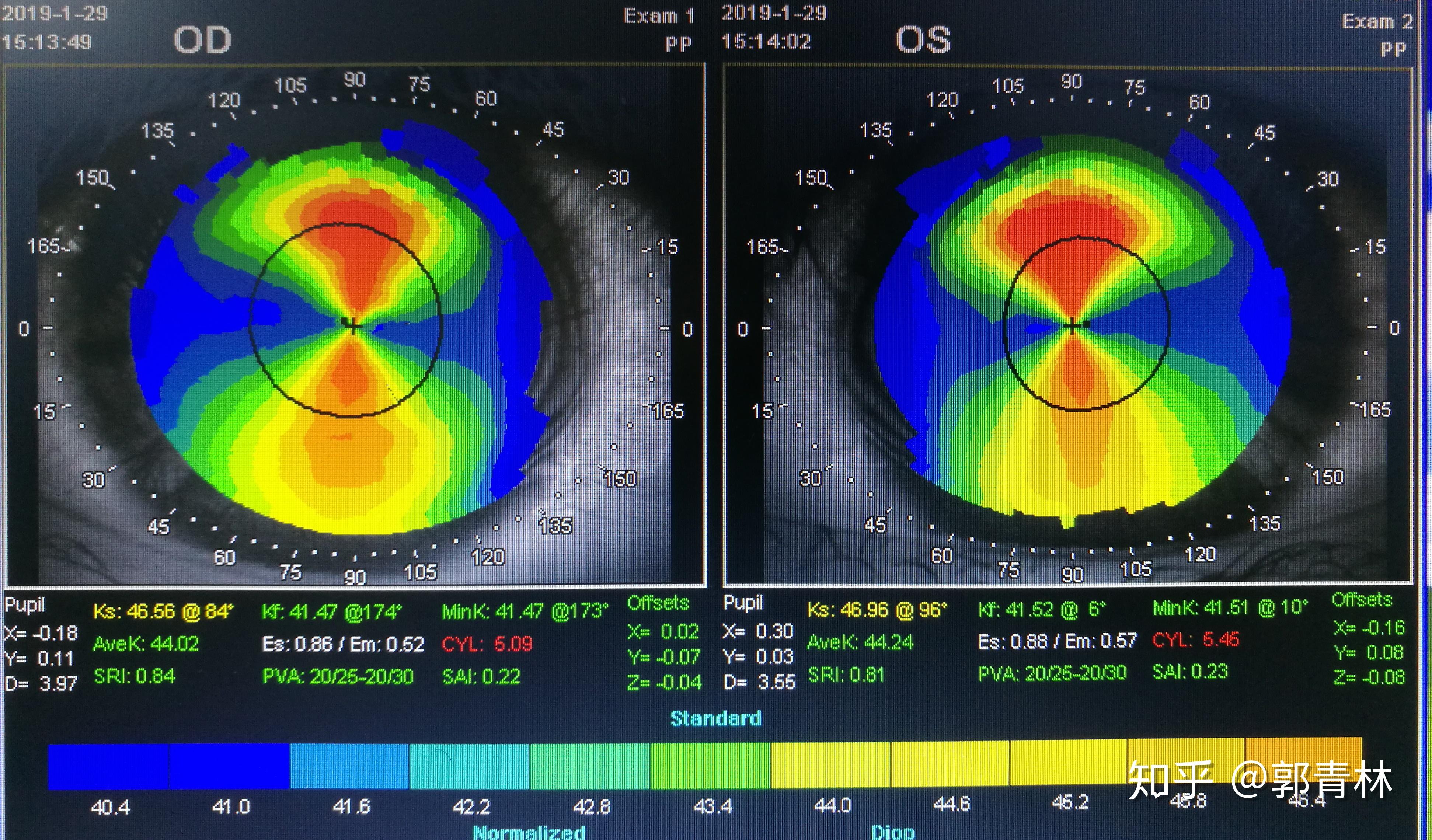Click the OS offset X= -0.16 value
This screenshot has width=1432, height=840.
point(1369,627)
